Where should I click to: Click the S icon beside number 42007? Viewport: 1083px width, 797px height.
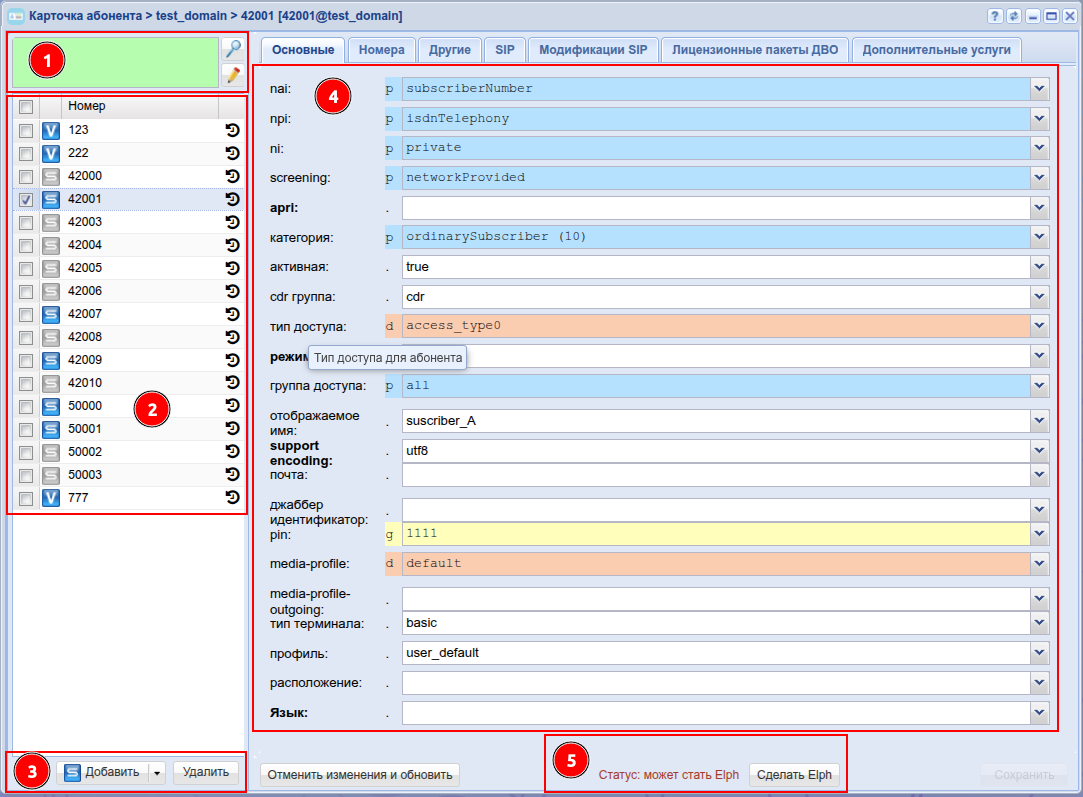pyautogui.click(x=51, y=314)
